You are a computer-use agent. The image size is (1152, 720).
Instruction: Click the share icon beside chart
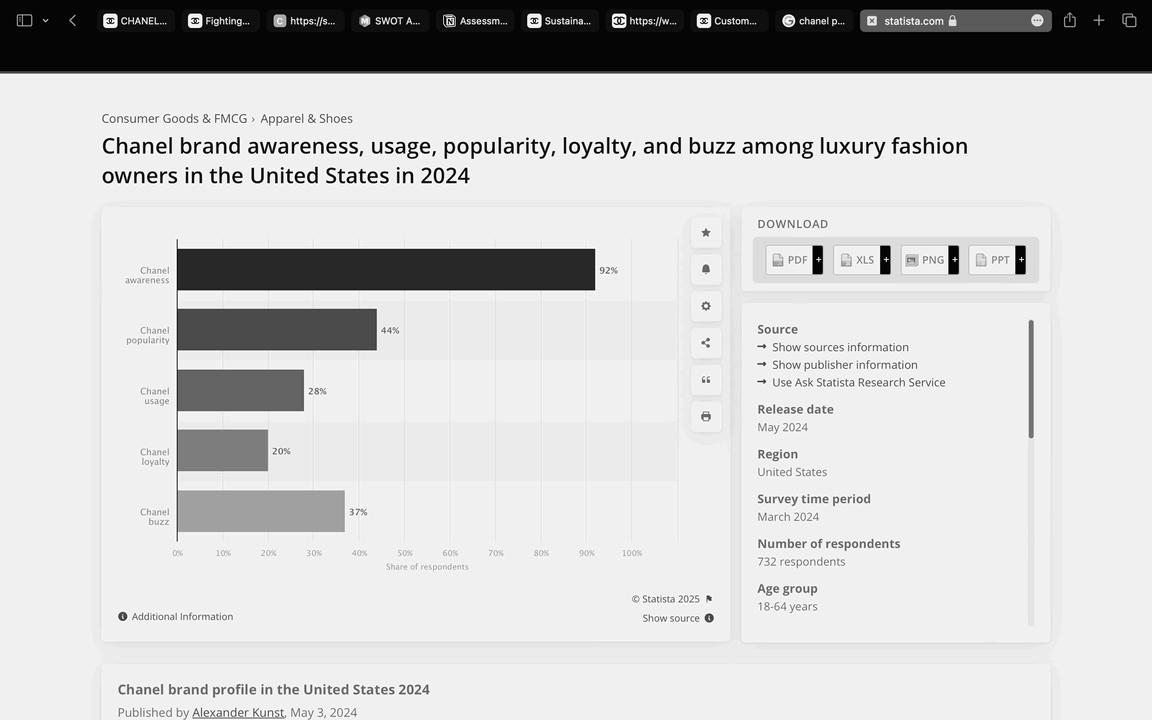tap(705, 343)
